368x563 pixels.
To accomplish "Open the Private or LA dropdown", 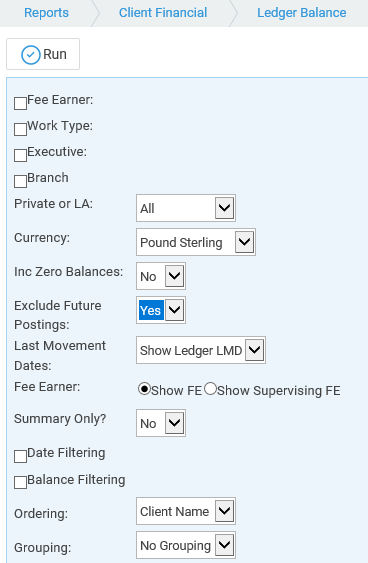I will [x=186, y=208].
